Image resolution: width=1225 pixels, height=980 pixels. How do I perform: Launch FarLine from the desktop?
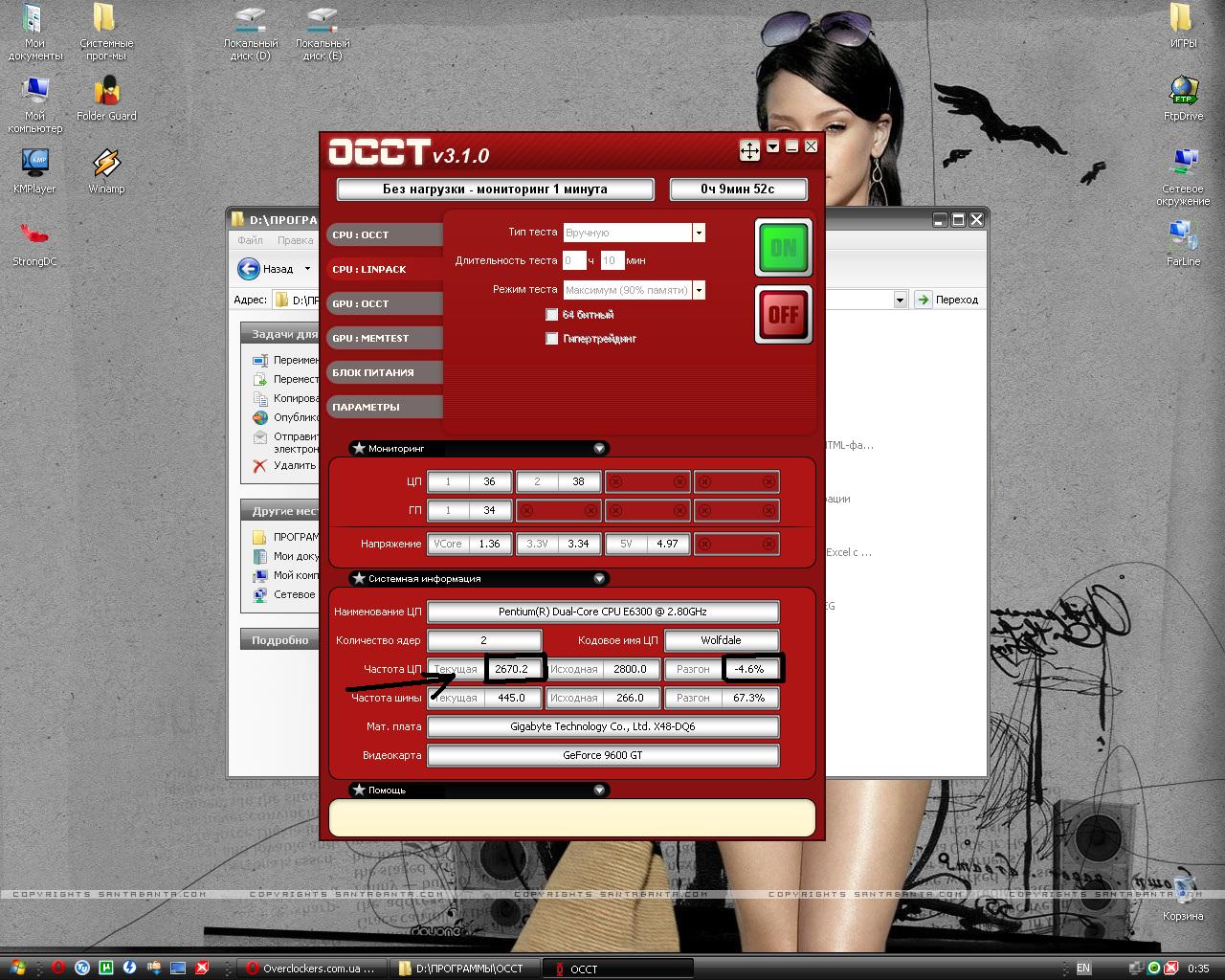coord(1183,244)
